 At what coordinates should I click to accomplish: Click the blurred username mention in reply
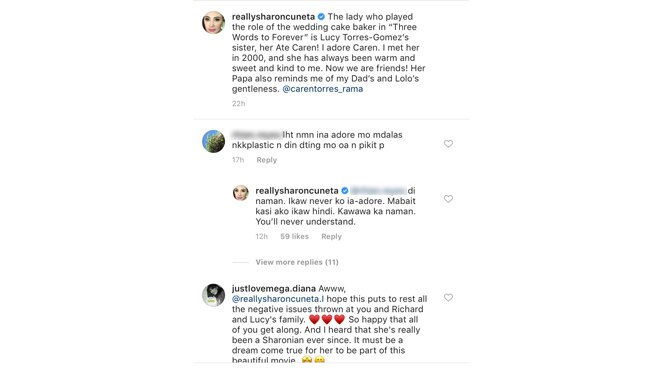coord(378,191)
